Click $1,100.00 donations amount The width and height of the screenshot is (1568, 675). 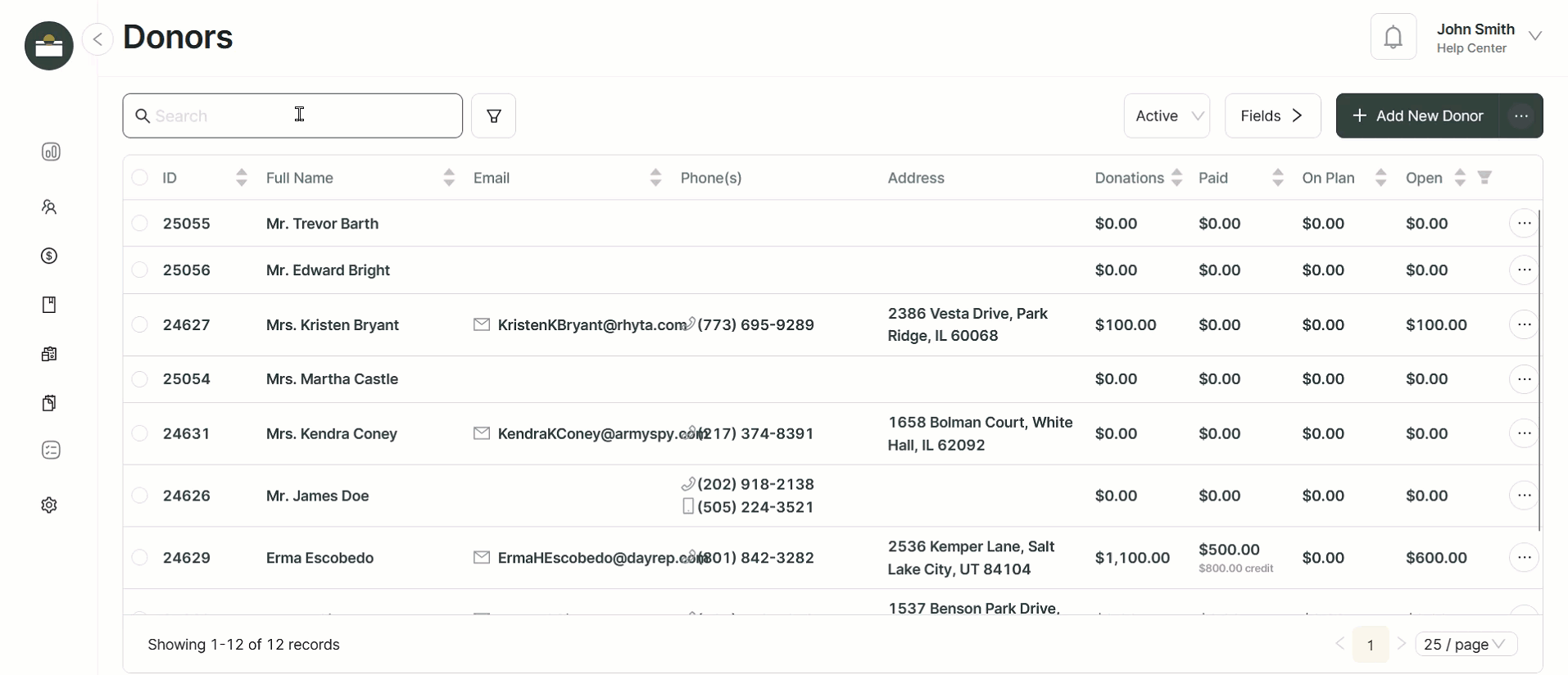1132,558
